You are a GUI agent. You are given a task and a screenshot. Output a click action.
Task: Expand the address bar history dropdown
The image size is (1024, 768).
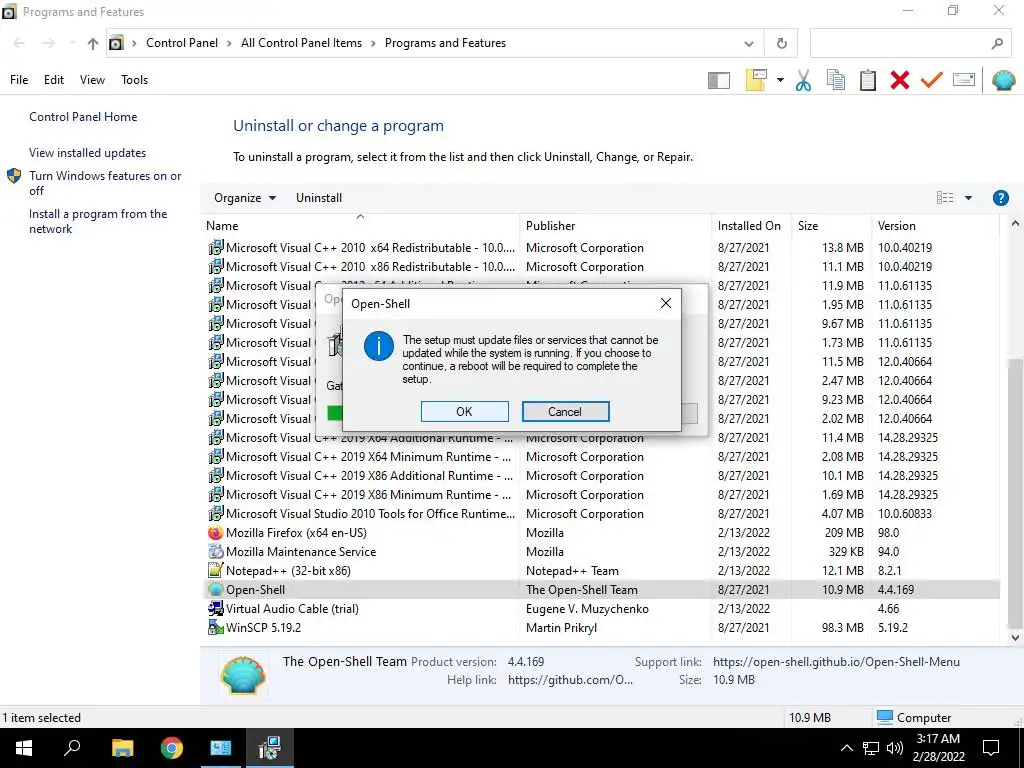(x=748, y=43)
